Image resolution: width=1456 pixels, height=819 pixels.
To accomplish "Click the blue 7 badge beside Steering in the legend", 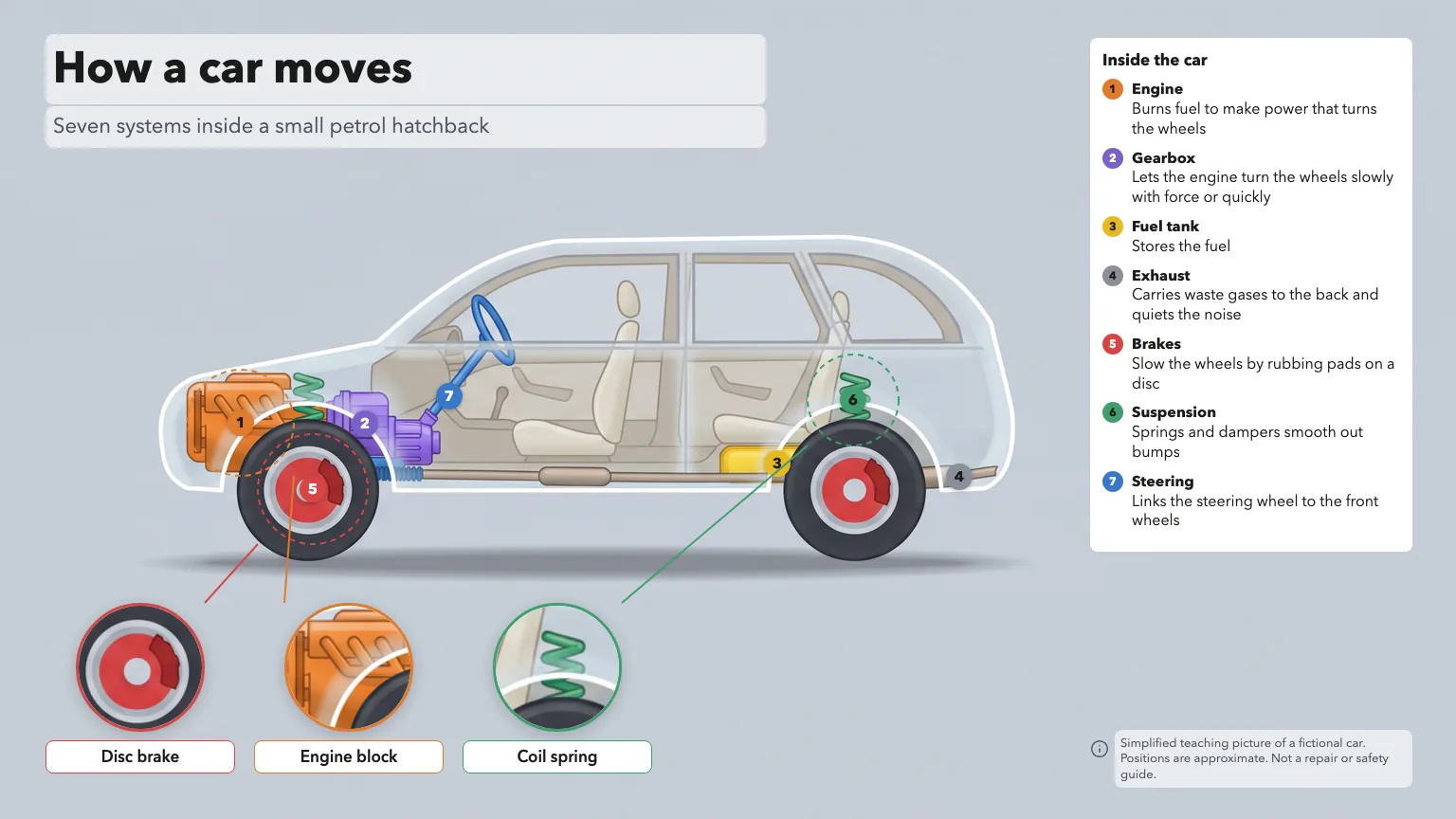I will click(1113, 482).
